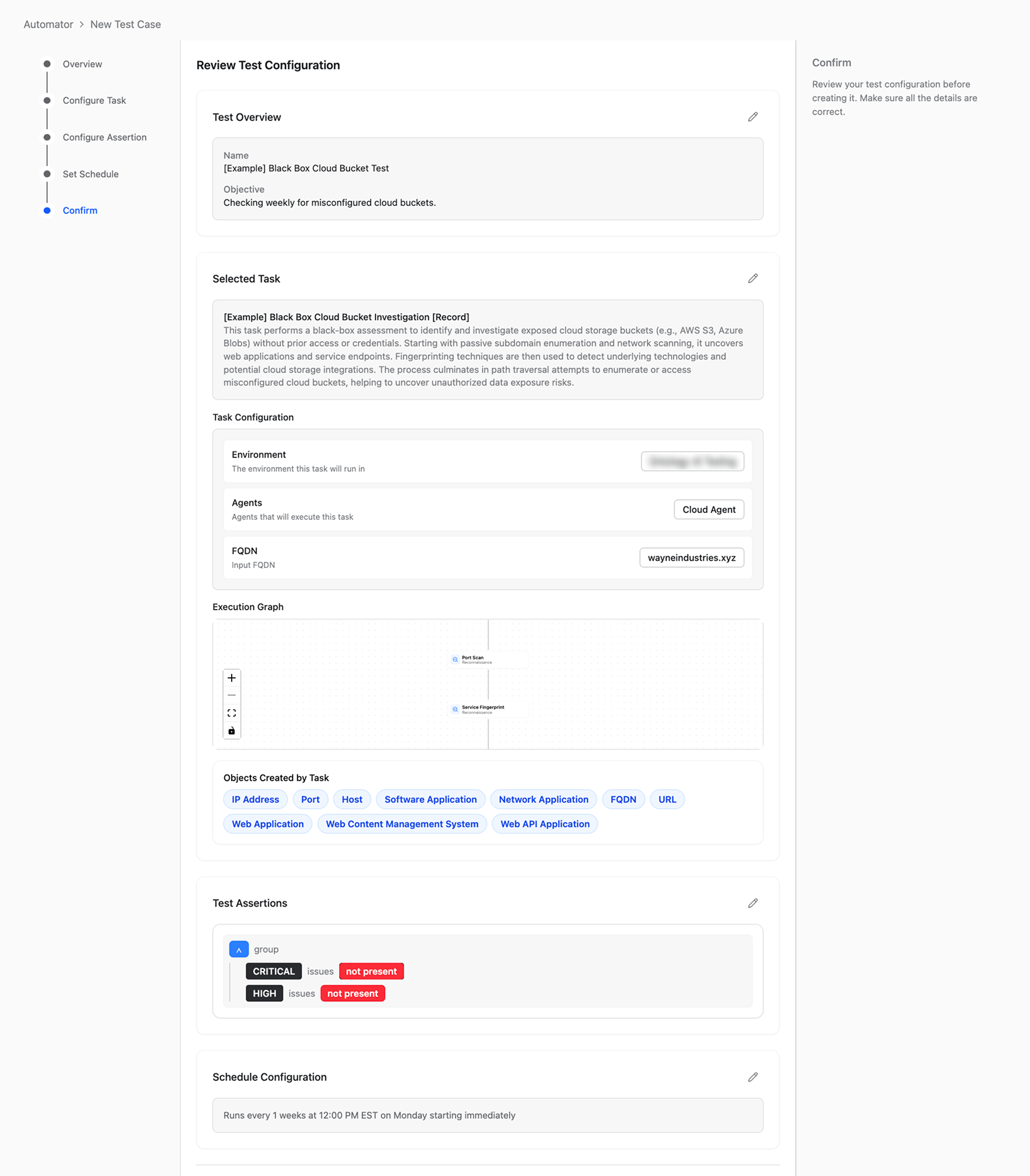This screenshot has width=1030, height=1176.
Task: Click the test name text
Action: [306, 168]
